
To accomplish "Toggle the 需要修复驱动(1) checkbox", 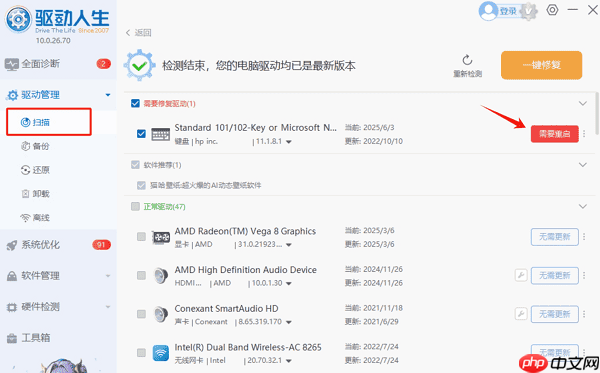I will click(135, 103).
